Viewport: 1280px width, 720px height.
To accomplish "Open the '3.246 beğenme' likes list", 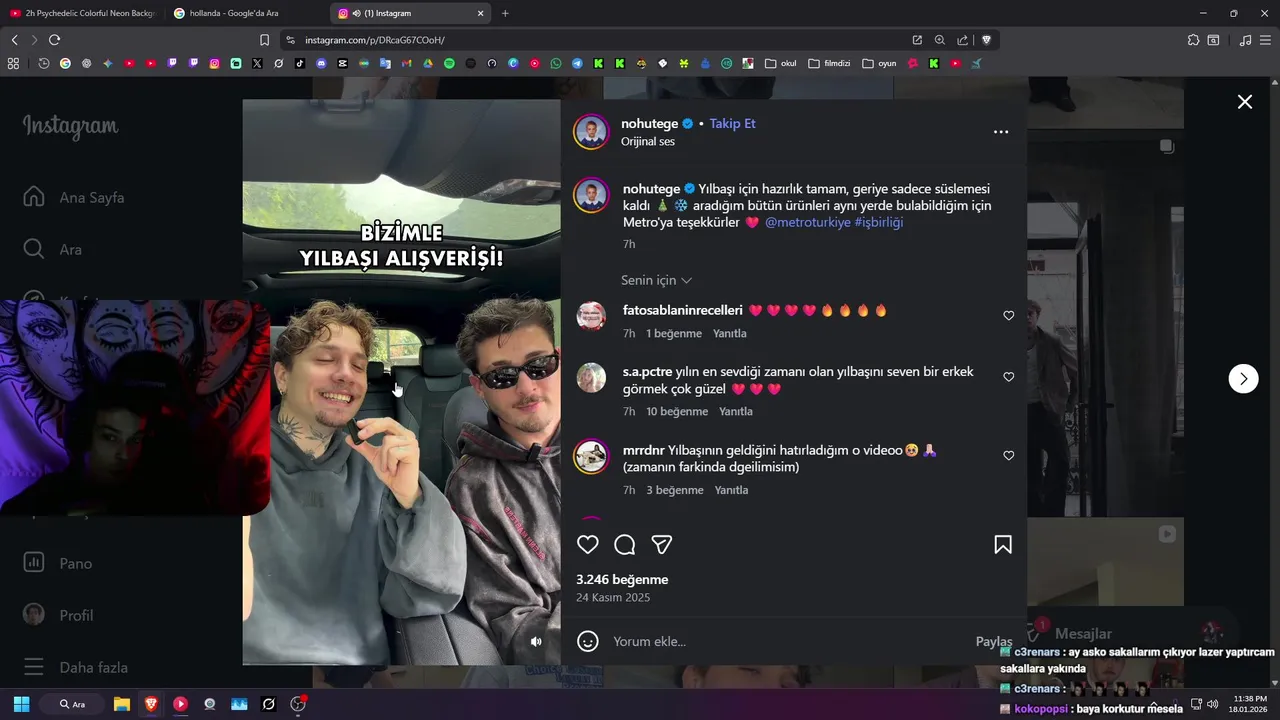I will click(x=622, y=579).
